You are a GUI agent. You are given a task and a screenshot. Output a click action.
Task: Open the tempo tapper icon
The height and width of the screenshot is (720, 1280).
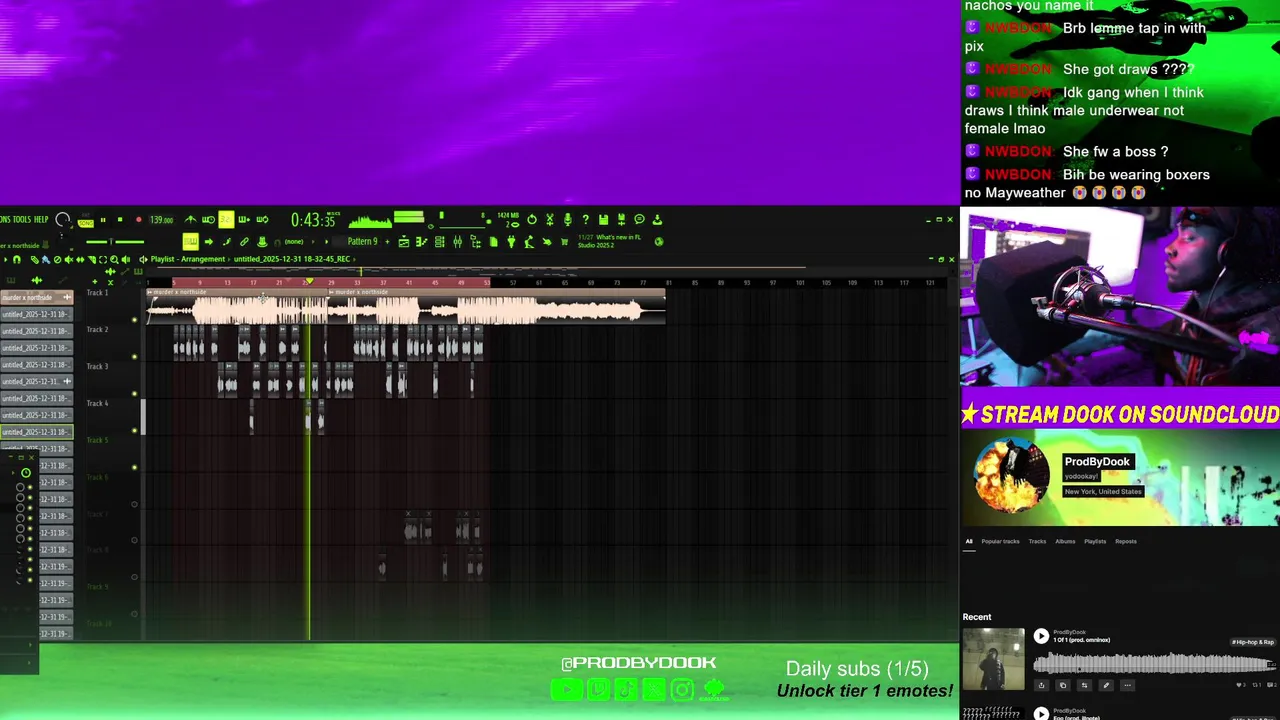529,242
